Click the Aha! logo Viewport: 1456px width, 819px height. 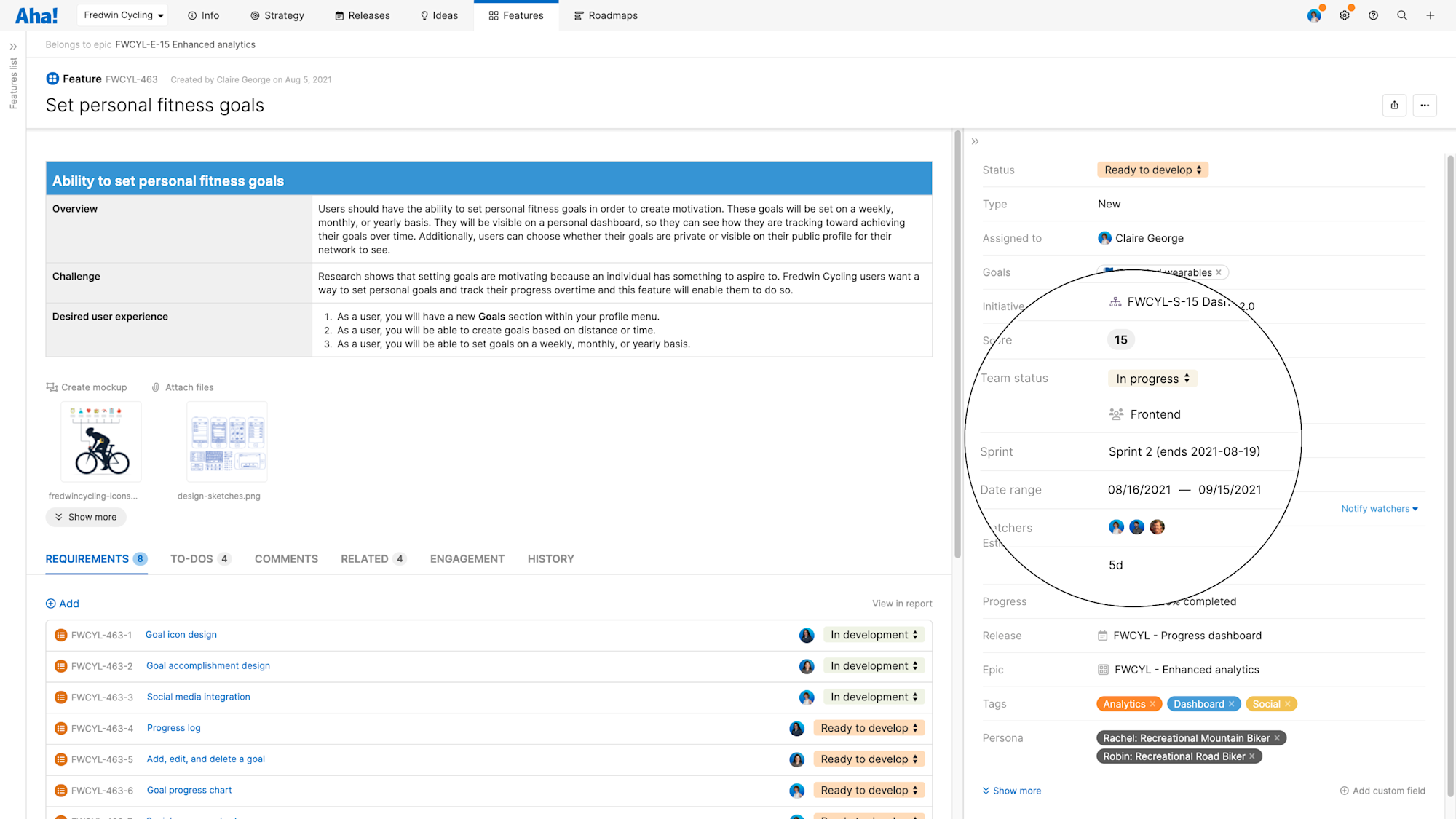tap(36, 15)
